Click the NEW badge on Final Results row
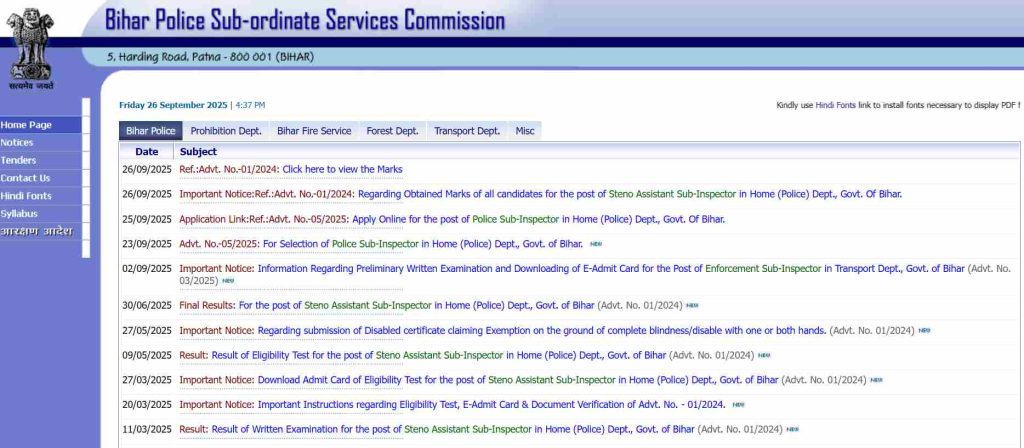This screenshot has height=448, width=1024. coord(692,305)
